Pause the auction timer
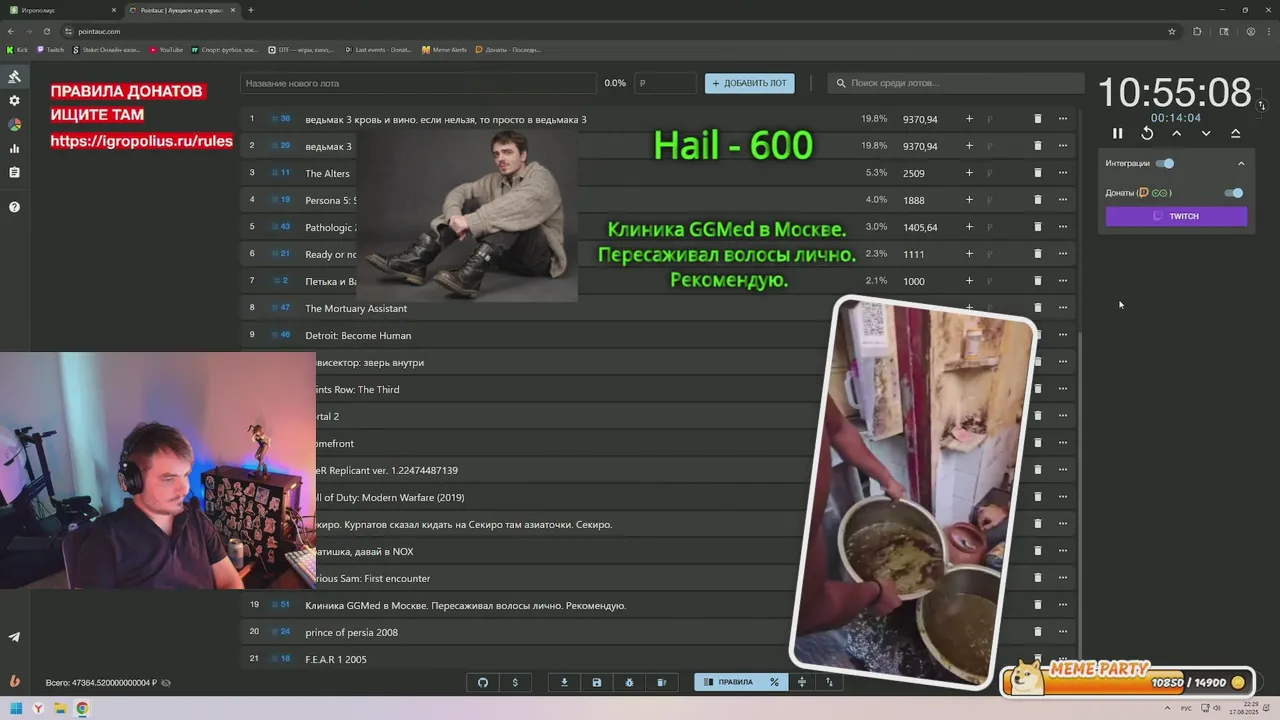 [1118, 133]
